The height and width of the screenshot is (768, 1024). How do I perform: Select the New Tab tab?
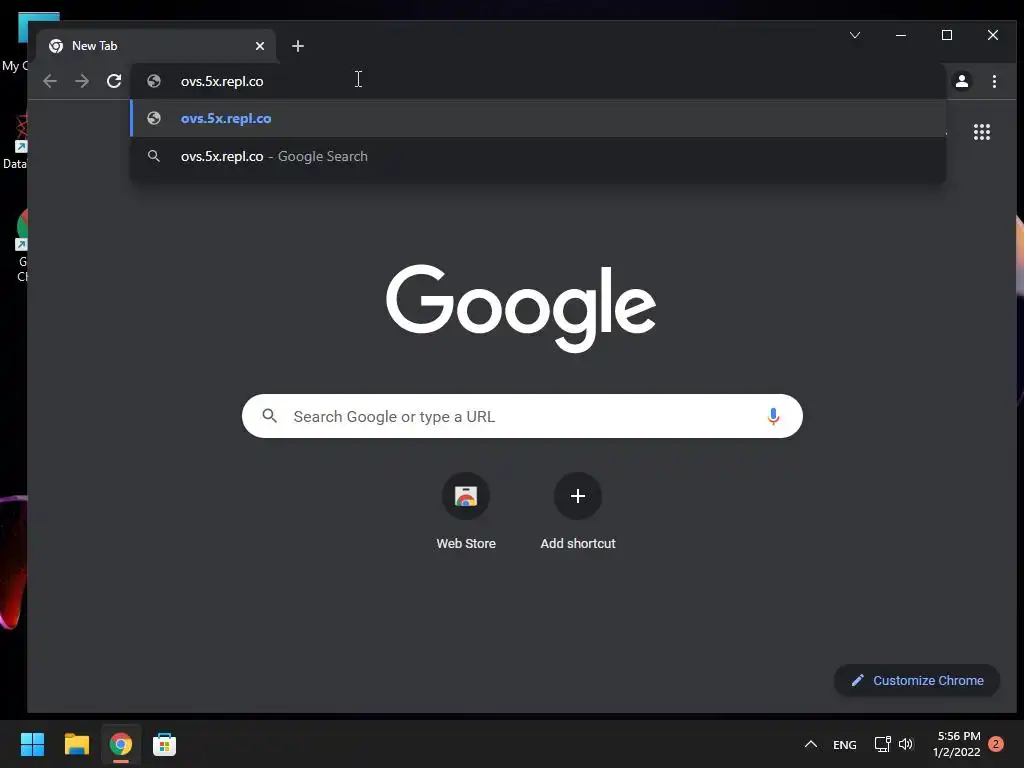pyautogui.click(x=156, y=46)
